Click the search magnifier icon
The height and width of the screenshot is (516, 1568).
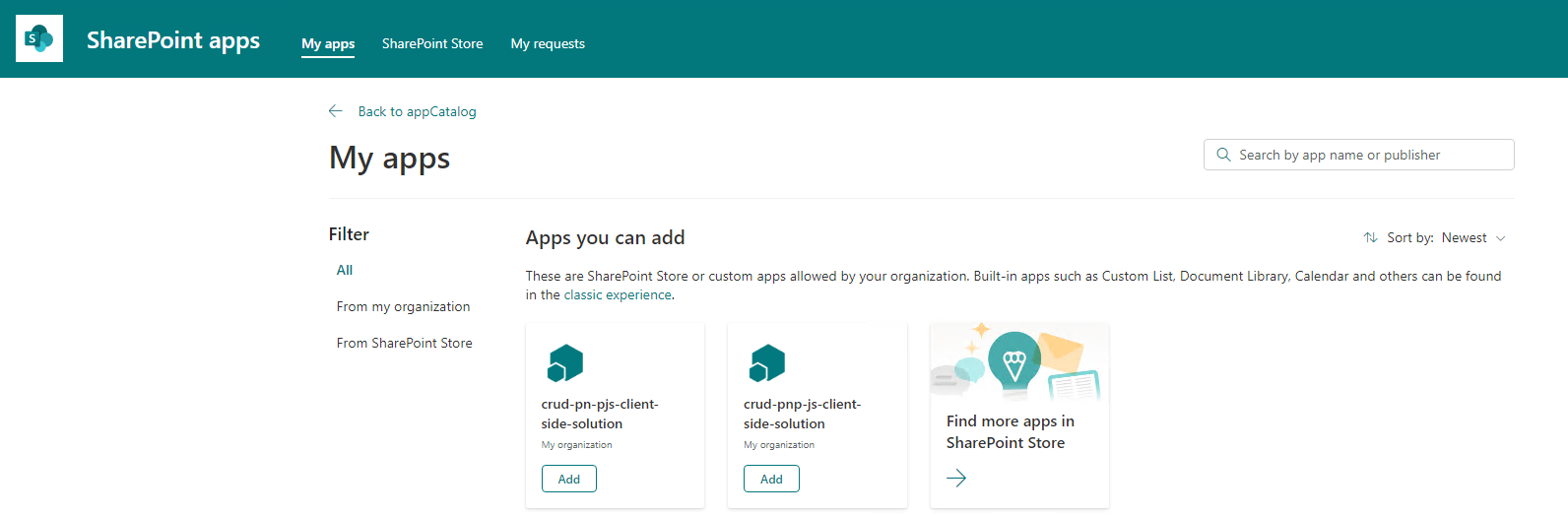(1223, 155)
